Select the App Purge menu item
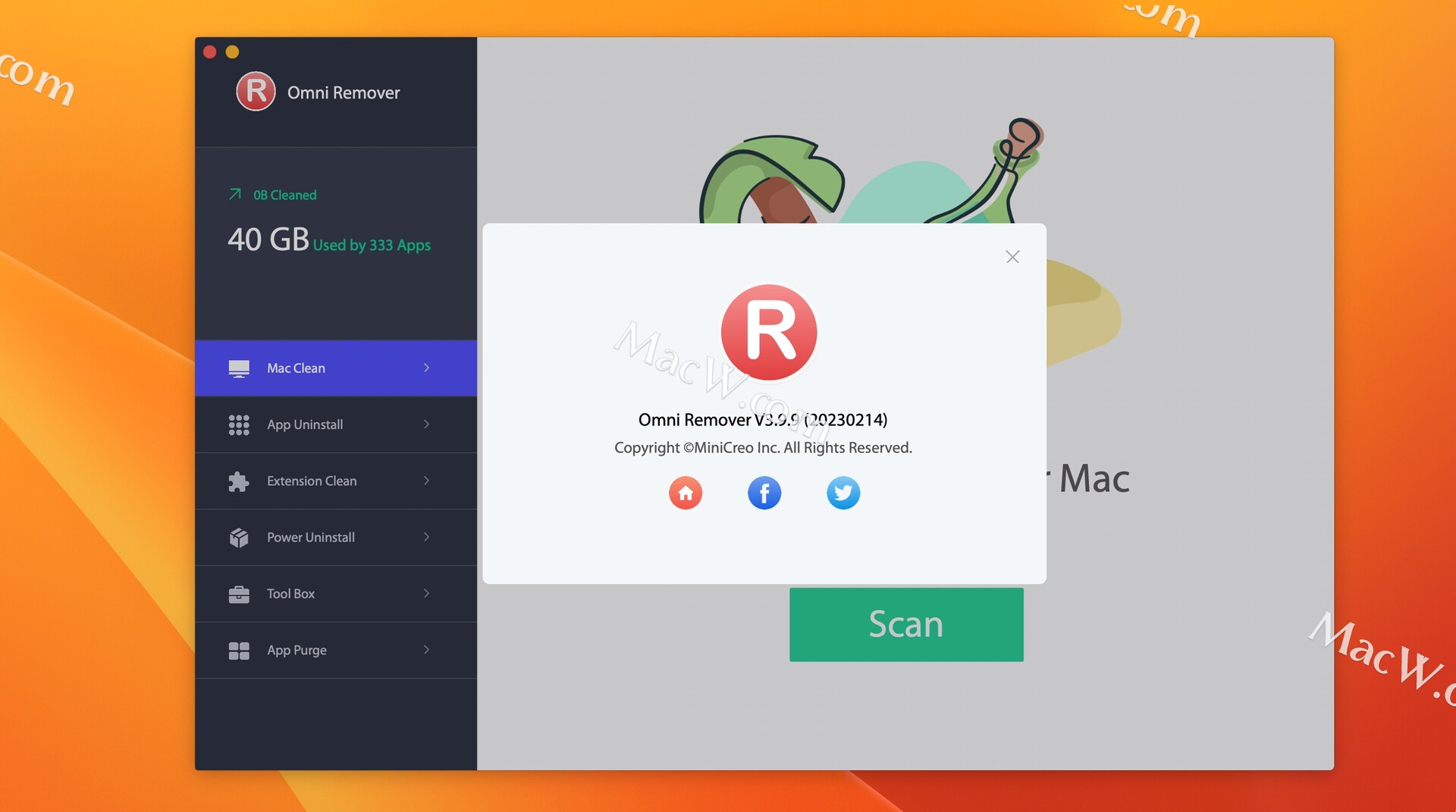The width and height of the screenshot is (1456, 812). 336,651
